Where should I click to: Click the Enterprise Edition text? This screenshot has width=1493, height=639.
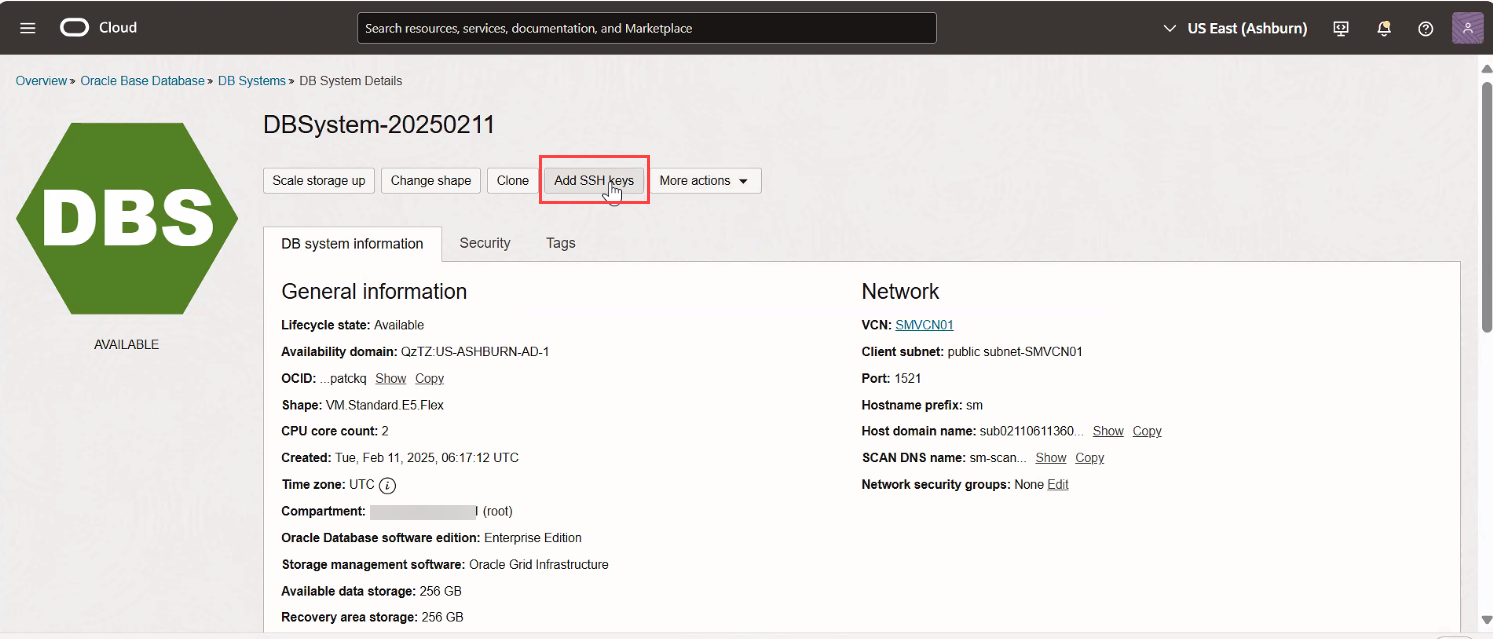point(533,538)
